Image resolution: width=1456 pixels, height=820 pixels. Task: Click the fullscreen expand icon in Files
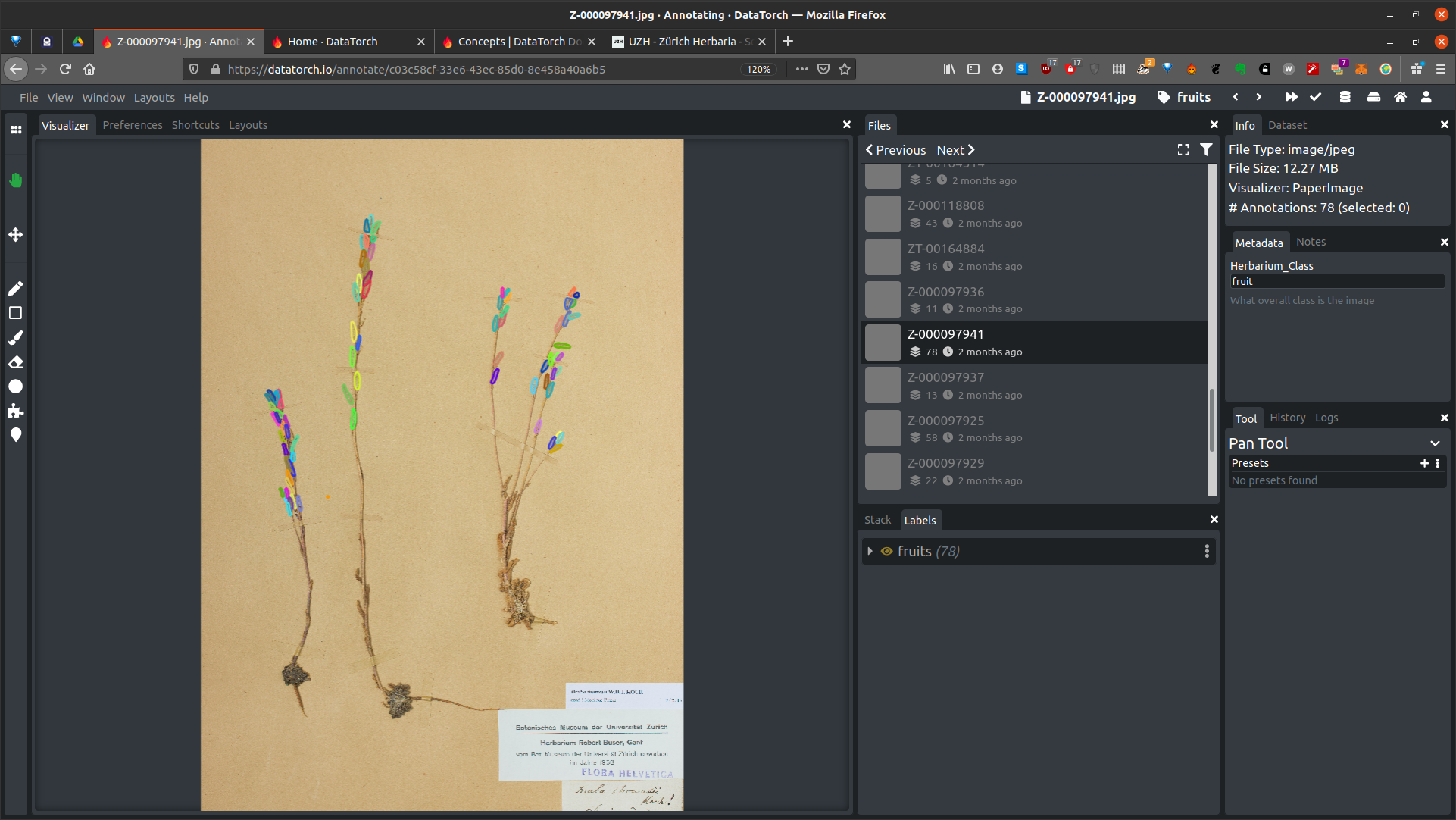[x=1183, y=150]
